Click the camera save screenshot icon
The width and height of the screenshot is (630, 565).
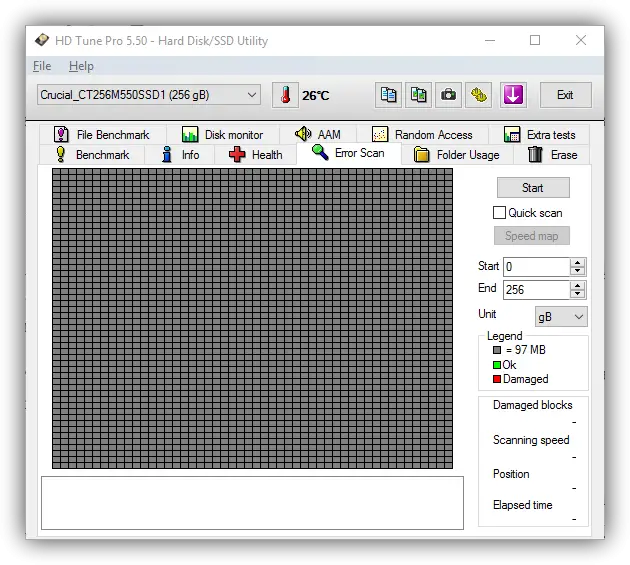pos(448,95)
